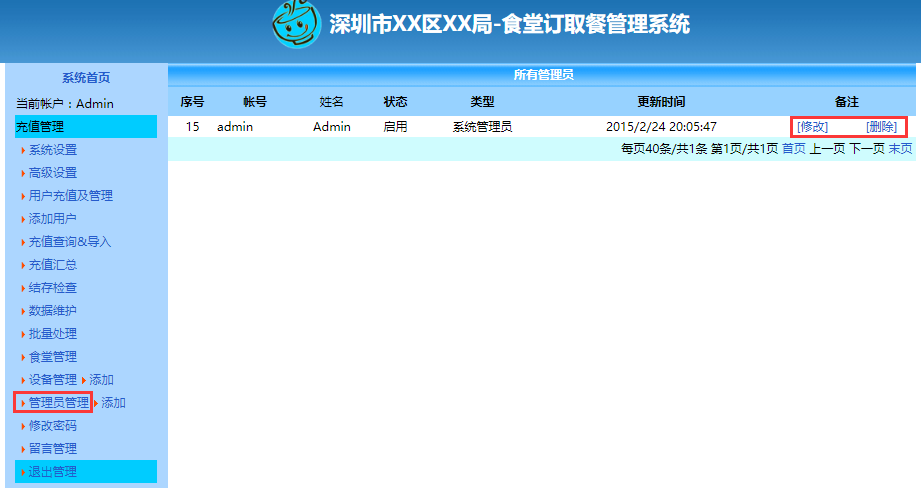Open 修改密码 page
The width and height of the screenshot is (921, 488).
pos(53,426)
